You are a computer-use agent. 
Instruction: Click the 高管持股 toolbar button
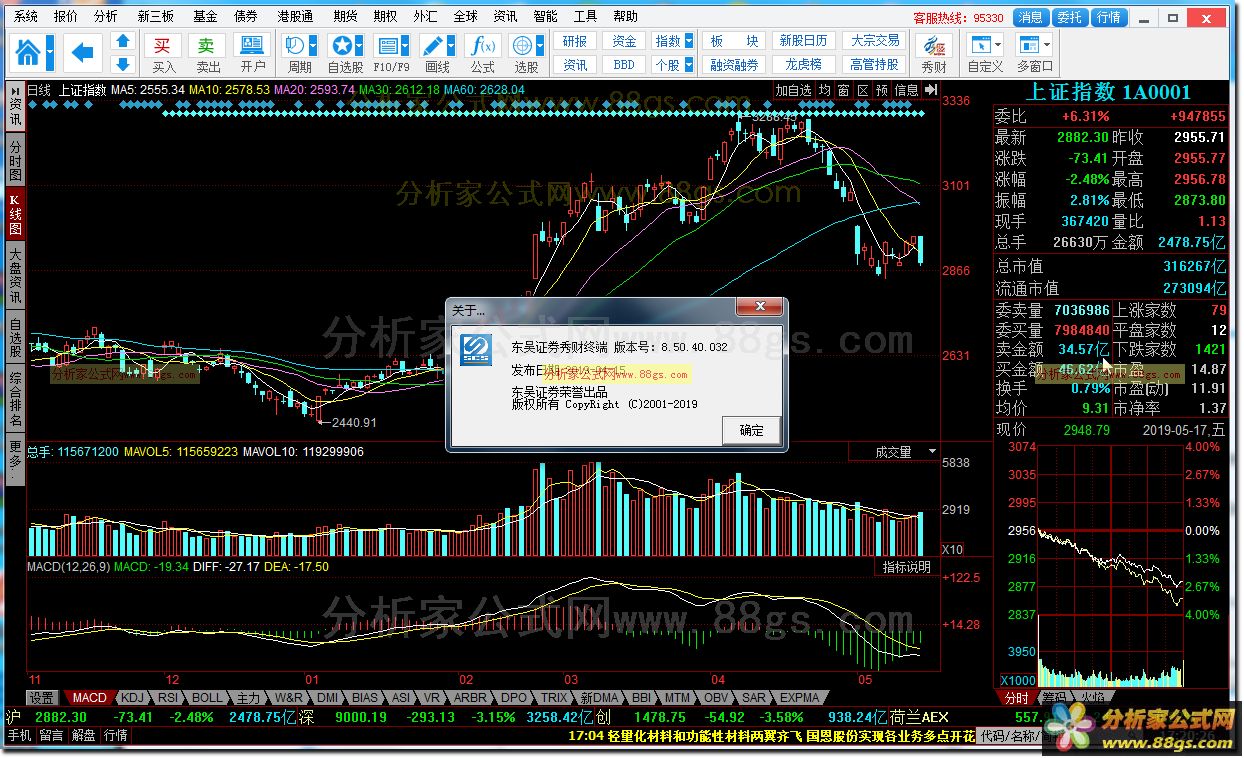point(875,65)
